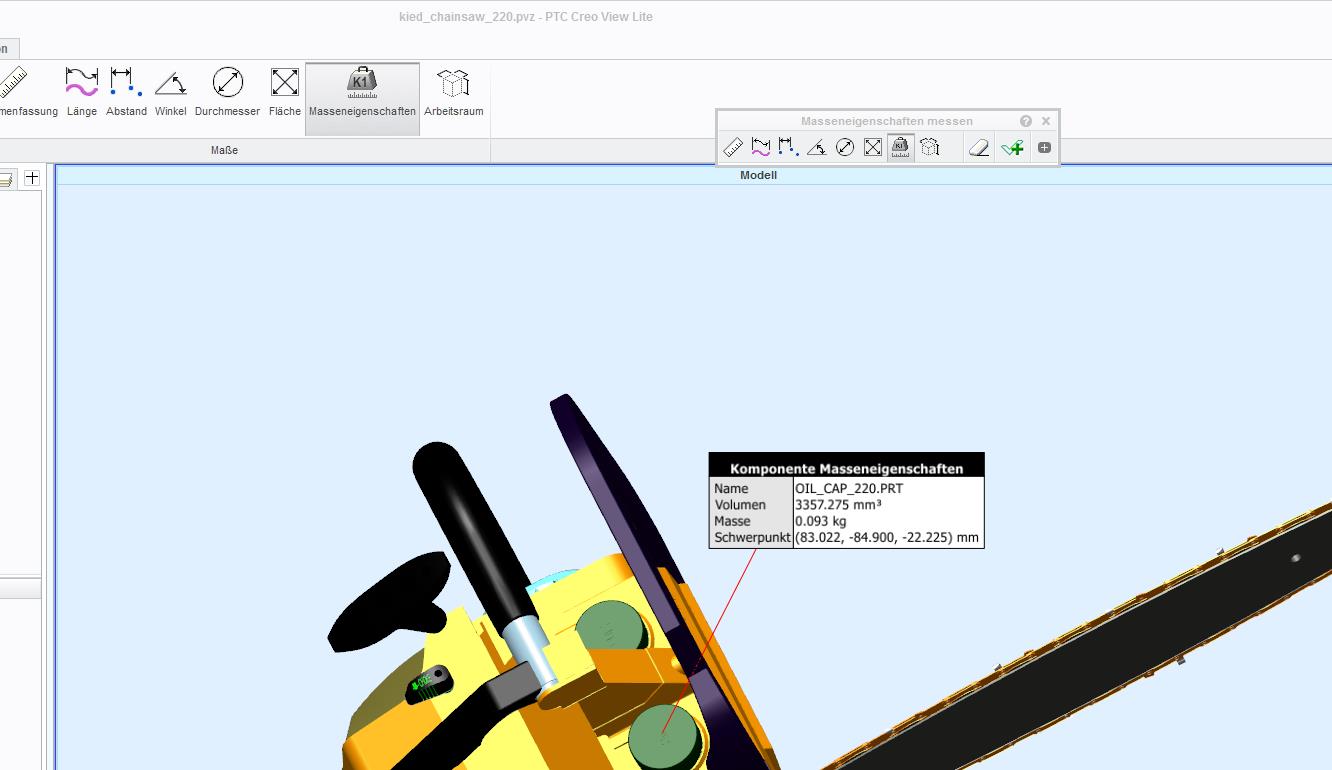Click area icon in floating measure toolbar
The image size is (1332, 770).
click(873, 148)
